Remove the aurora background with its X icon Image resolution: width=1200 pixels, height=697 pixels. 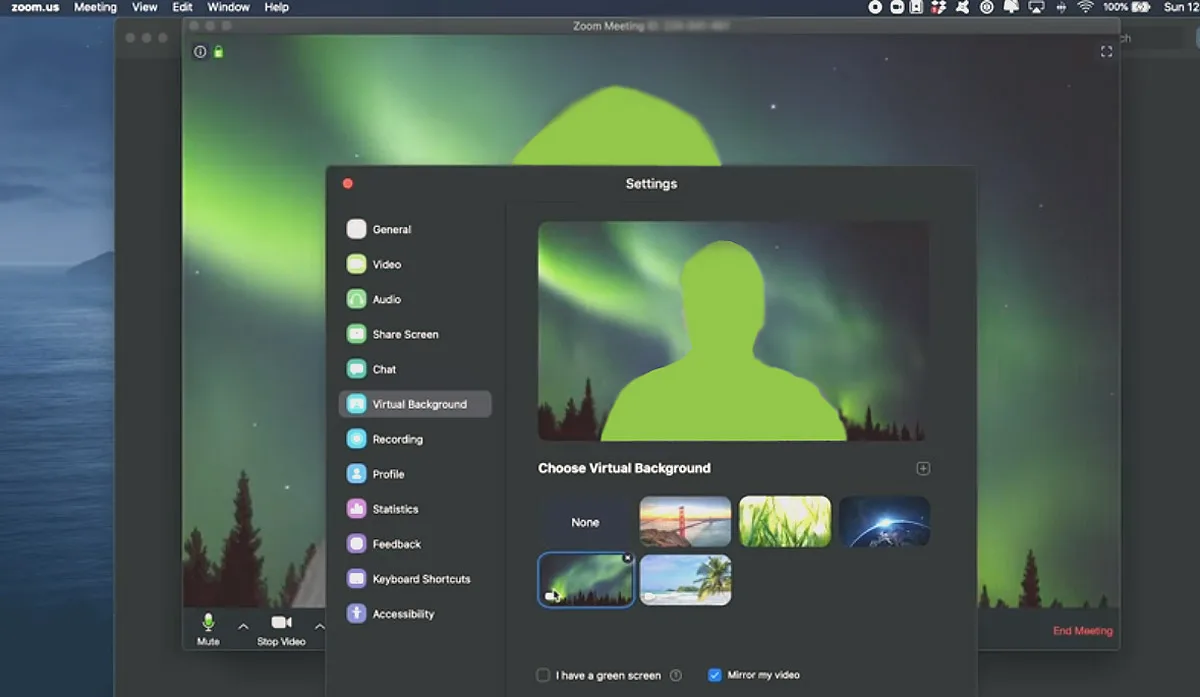pyautogui.click(x=627, y=558)
